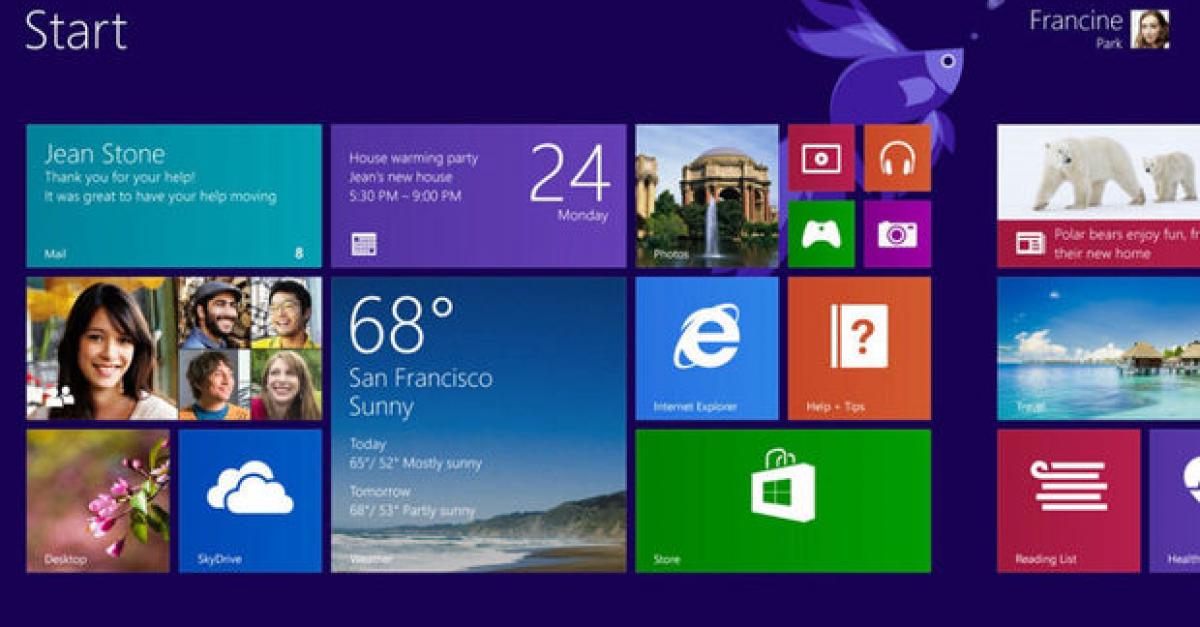
Task: Click the 68° temperature reading
Action: point(402,326)
